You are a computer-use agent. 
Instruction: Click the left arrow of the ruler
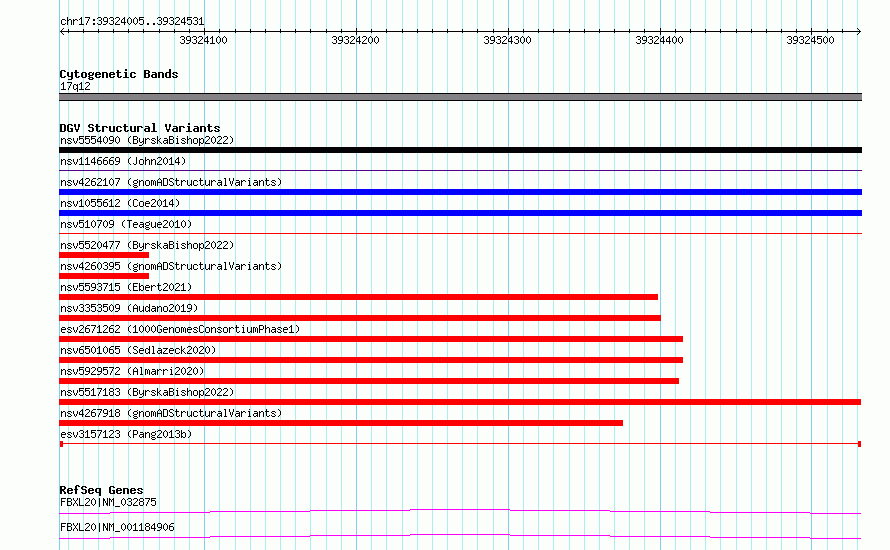[x=63, y=32]
